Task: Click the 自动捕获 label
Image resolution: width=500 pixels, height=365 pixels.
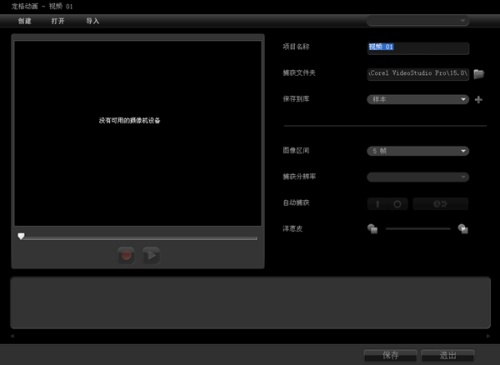Action: click(x=296, y=203)
